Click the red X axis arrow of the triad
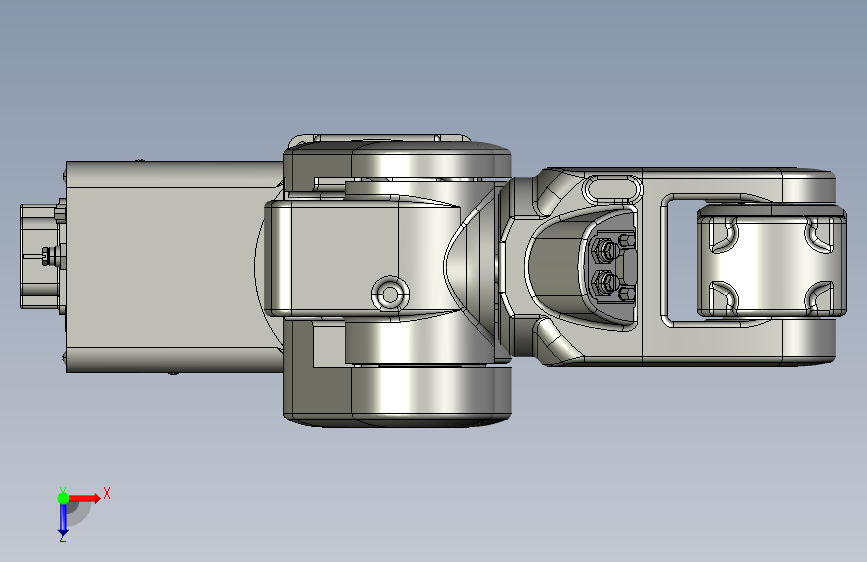The image size is (867, 562). [x=85, y=498]
